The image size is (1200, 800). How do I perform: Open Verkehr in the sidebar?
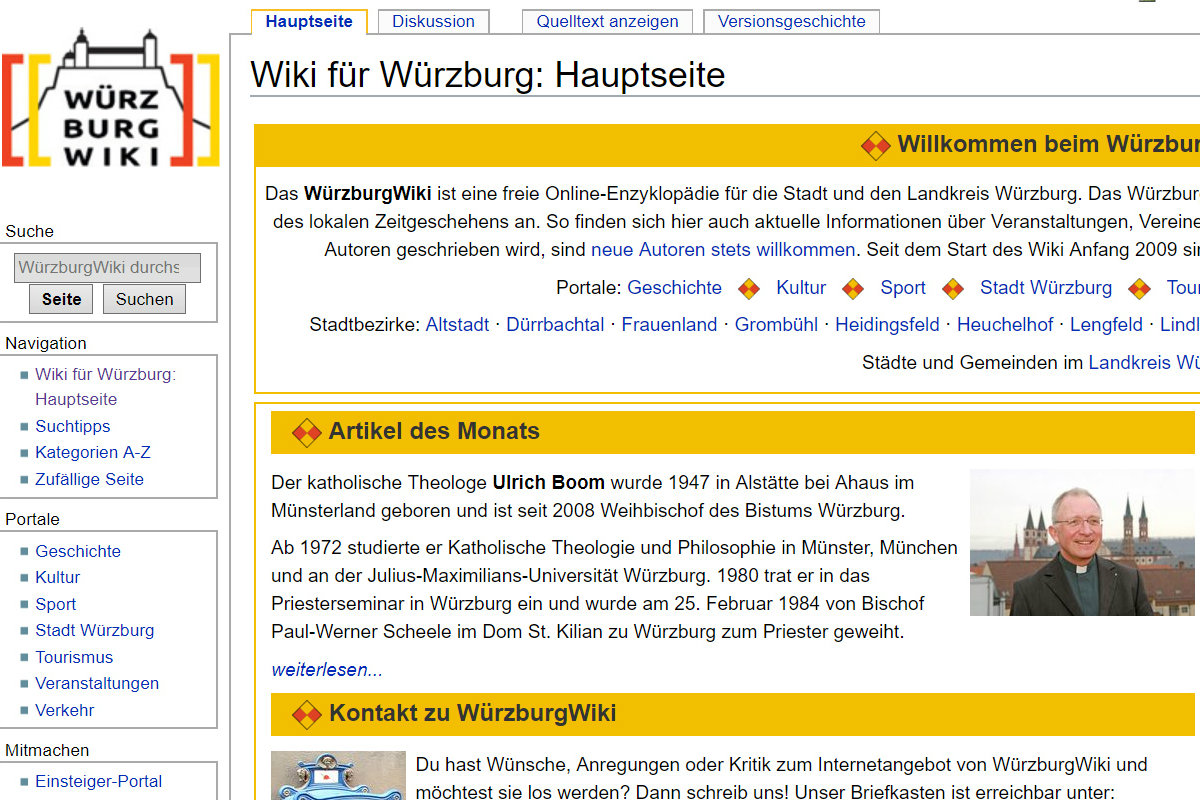click(x=65, y=710)
